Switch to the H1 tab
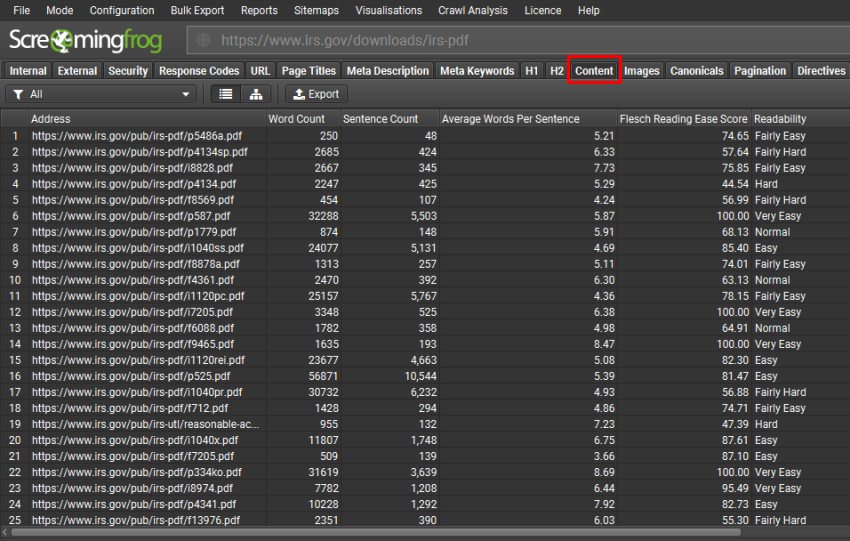Viewport: 850px width, 541px height. pyautogui.click(x=532, y=71)
